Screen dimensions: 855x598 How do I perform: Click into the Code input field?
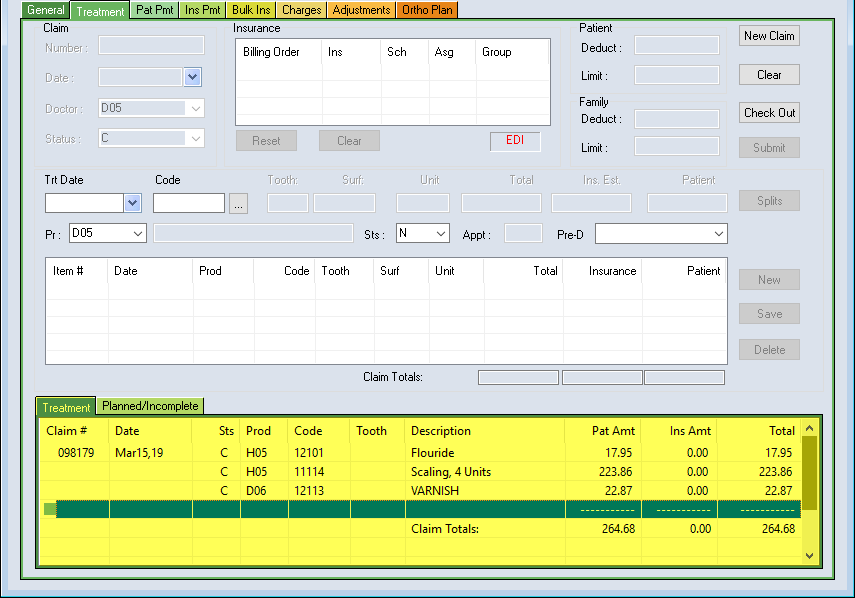pyautogui.click(x=188, y=203)
